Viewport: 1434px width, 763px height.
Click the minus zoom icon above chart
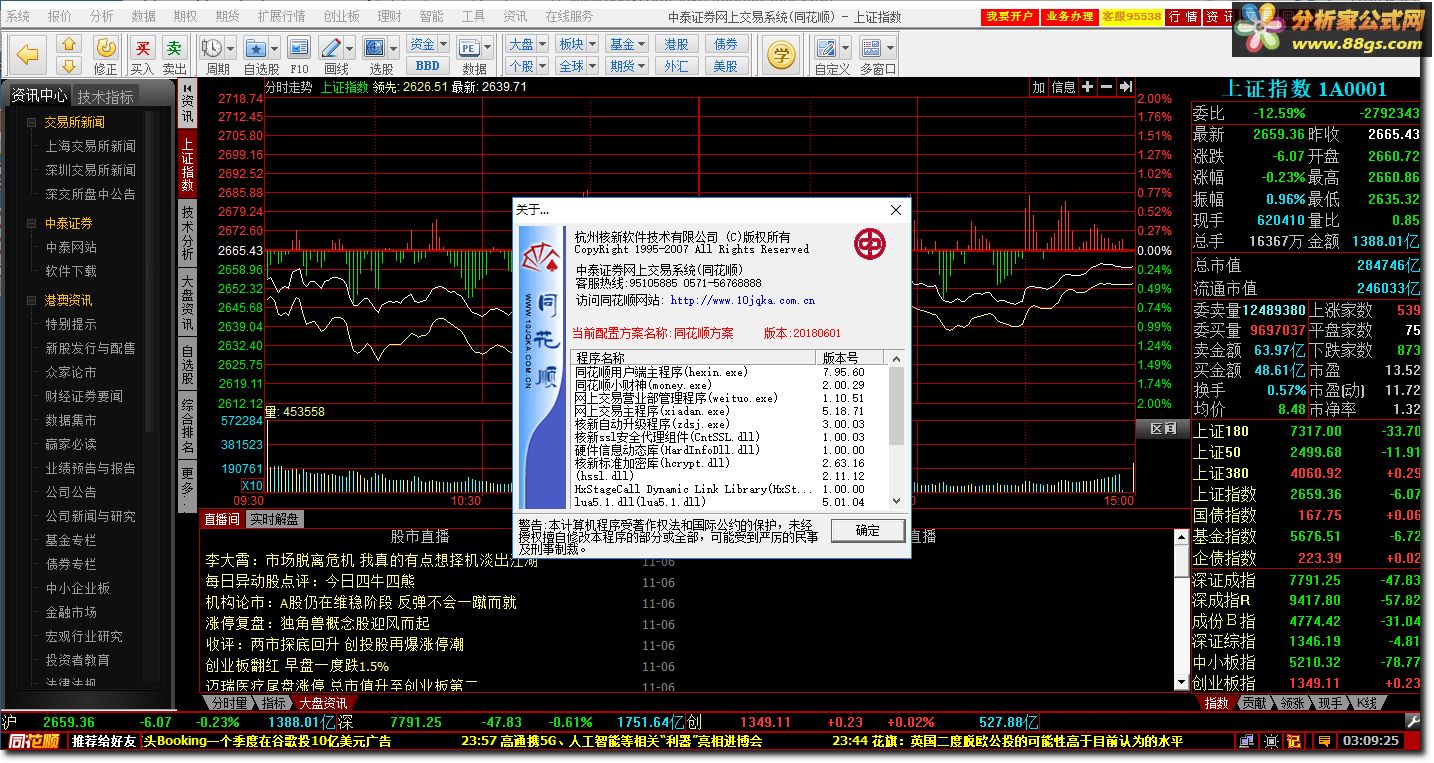[x=1107, y=87]
